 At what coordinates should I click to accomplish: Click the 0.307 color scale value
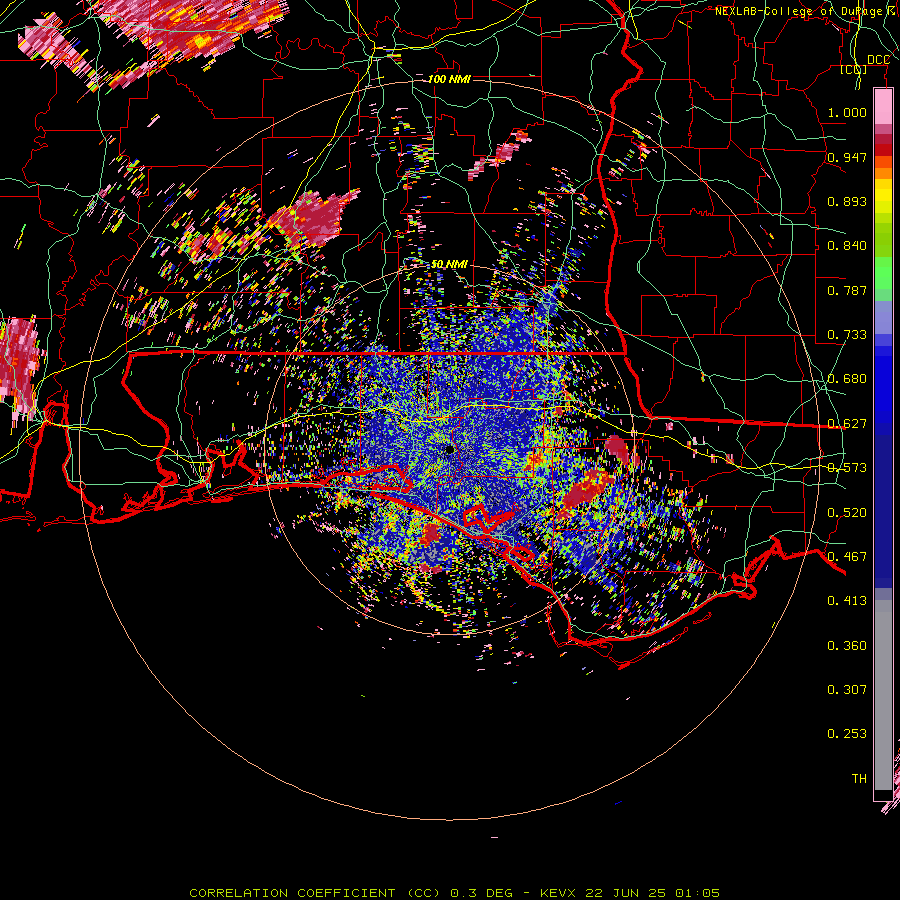(847, 690)
